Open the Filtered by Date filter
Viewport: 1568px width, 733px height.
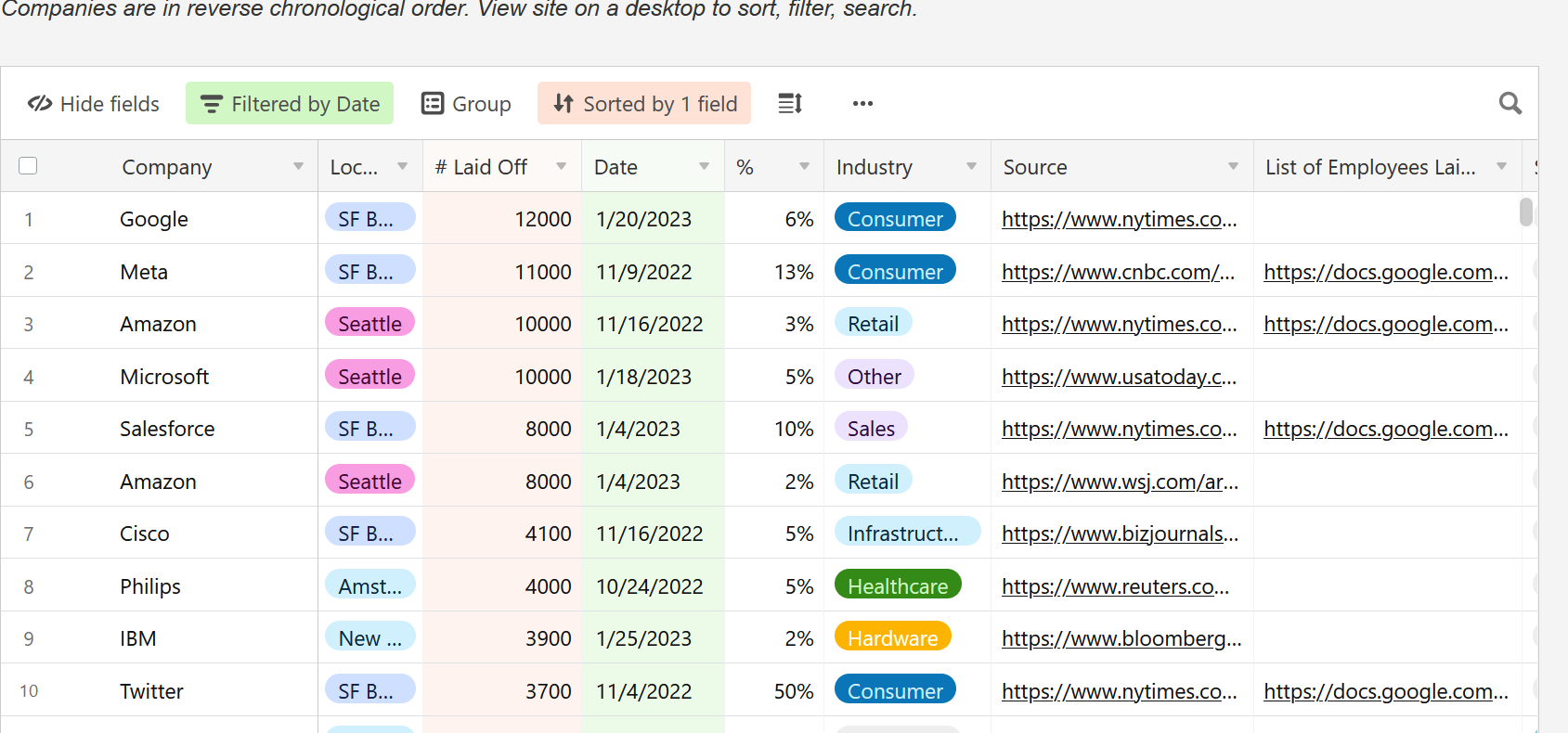(x=290, y=103)
